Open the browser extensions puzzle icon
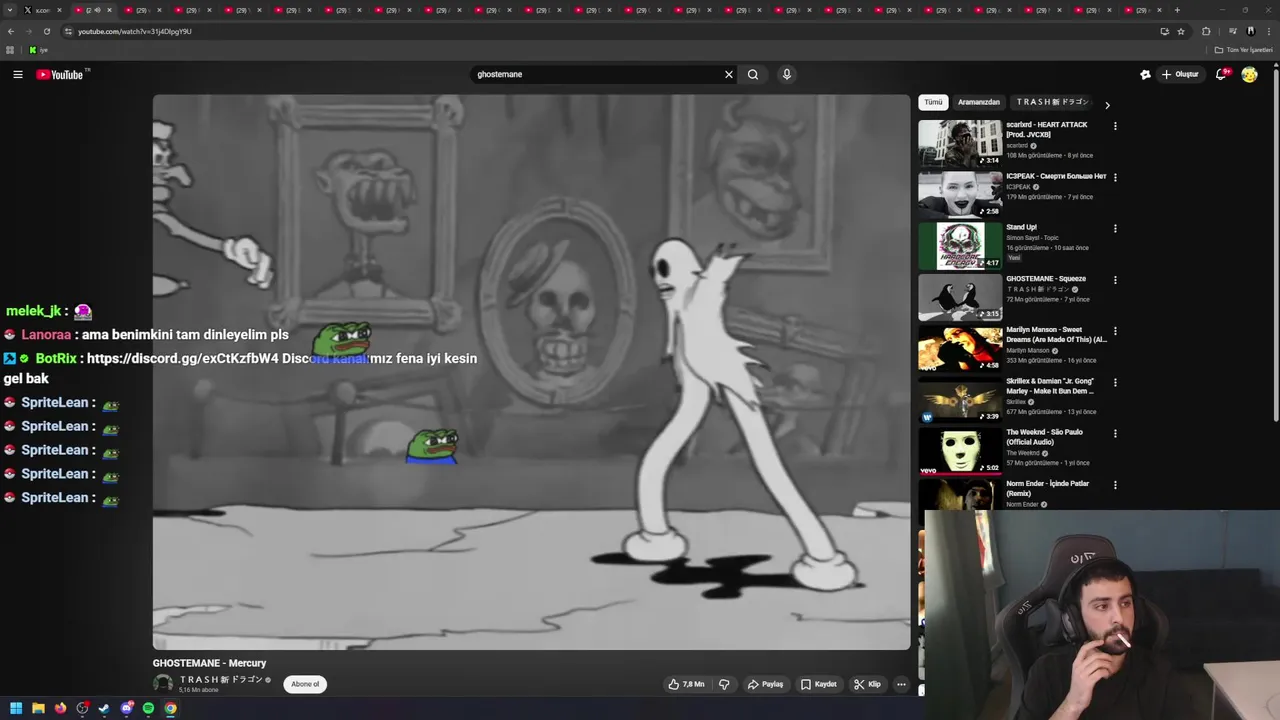 [1206, 31]
